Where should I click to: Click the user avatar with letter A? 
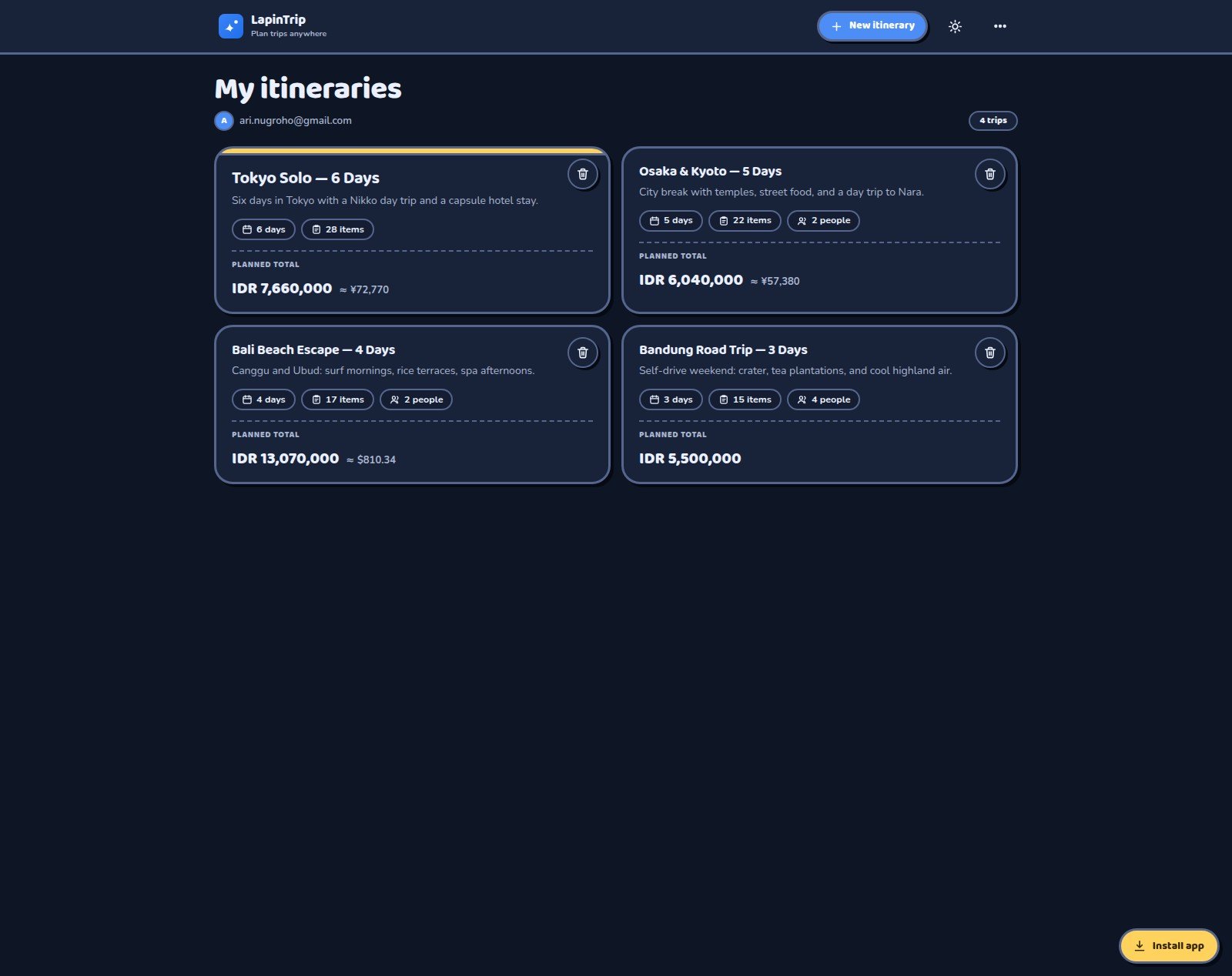coord(224,121)
